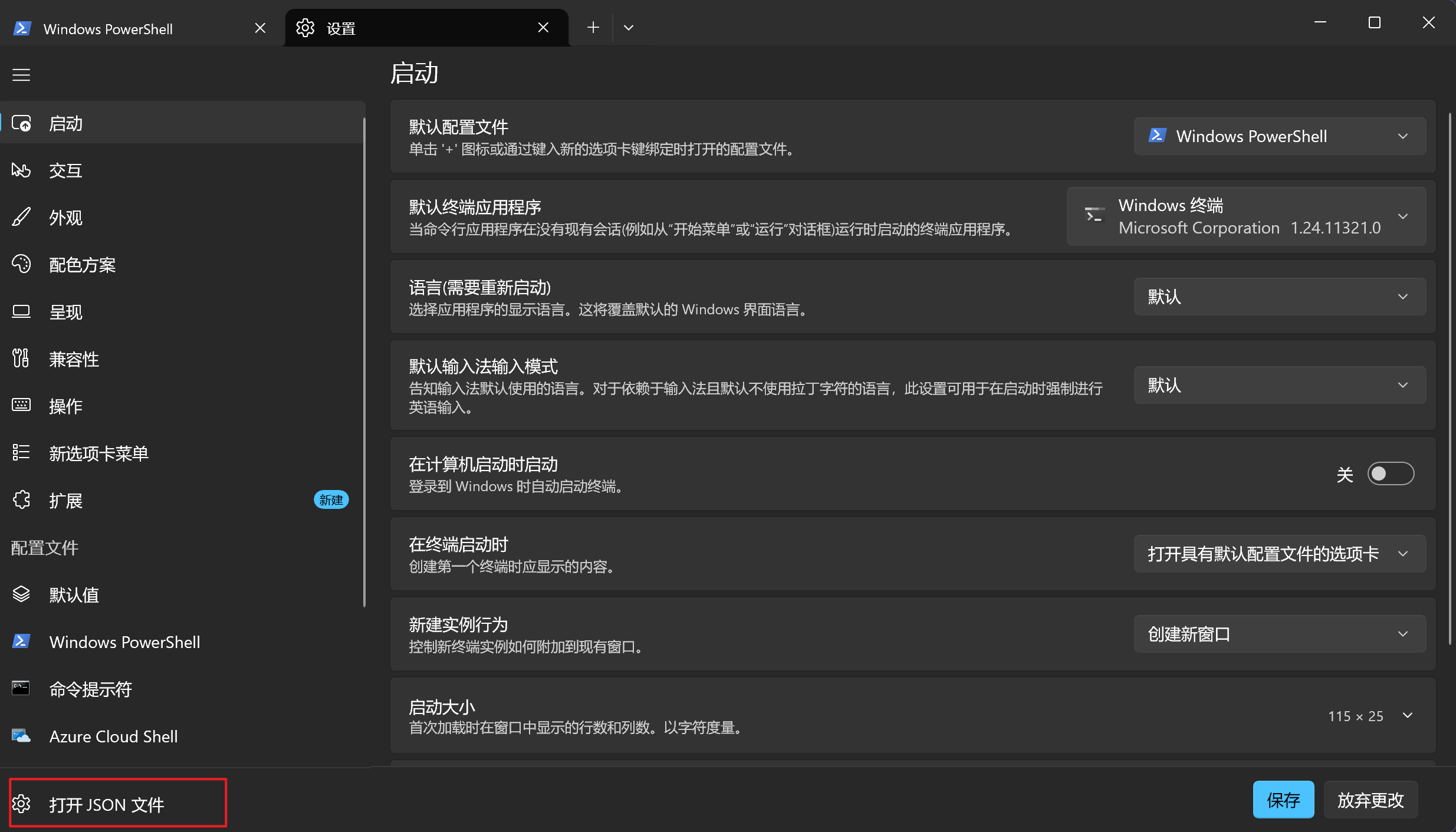Open the Azure Cloud Shell profile settings
The width and height of the screenshot is (1456, 832).
[183, 736]
